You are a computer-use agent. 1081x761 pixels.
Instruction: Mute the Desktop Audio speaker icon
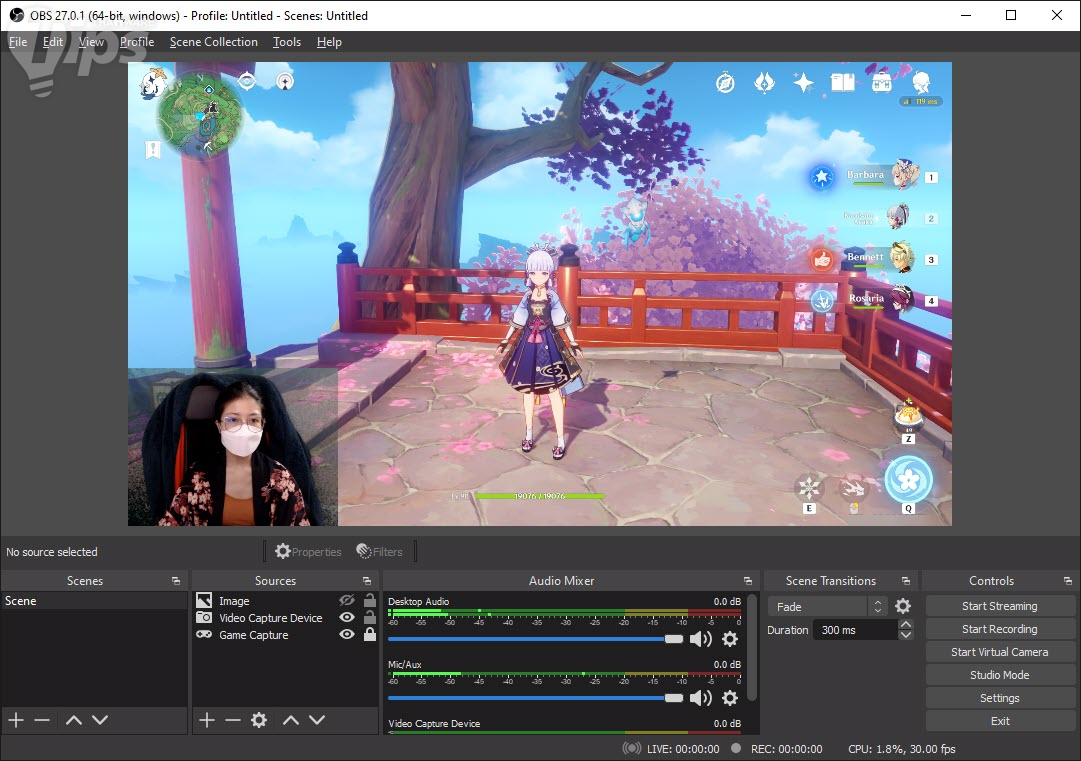pyautogui.click(x=701, y=639)
